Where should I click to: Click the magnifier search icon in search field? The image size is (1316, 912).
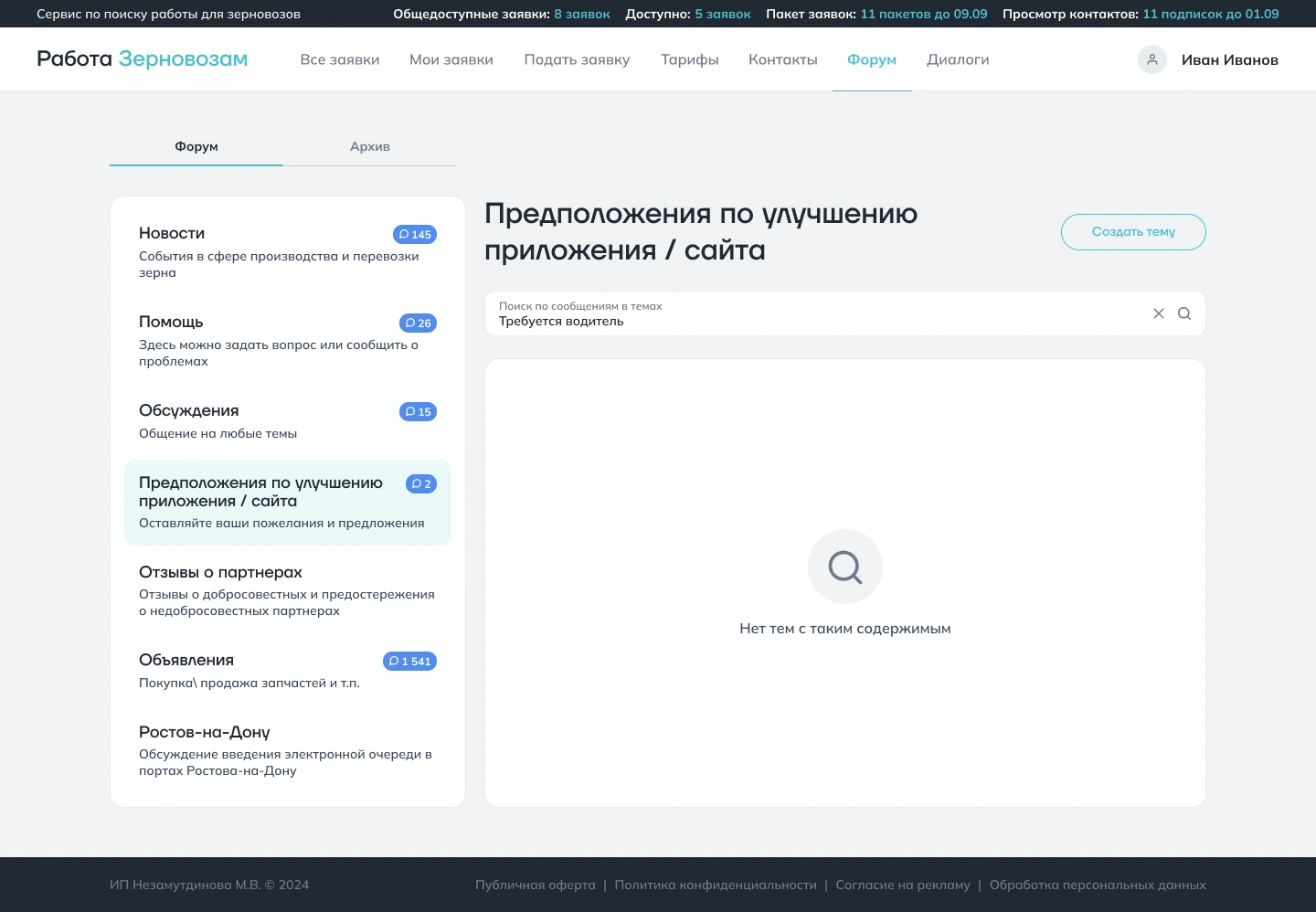[1184, 313]
